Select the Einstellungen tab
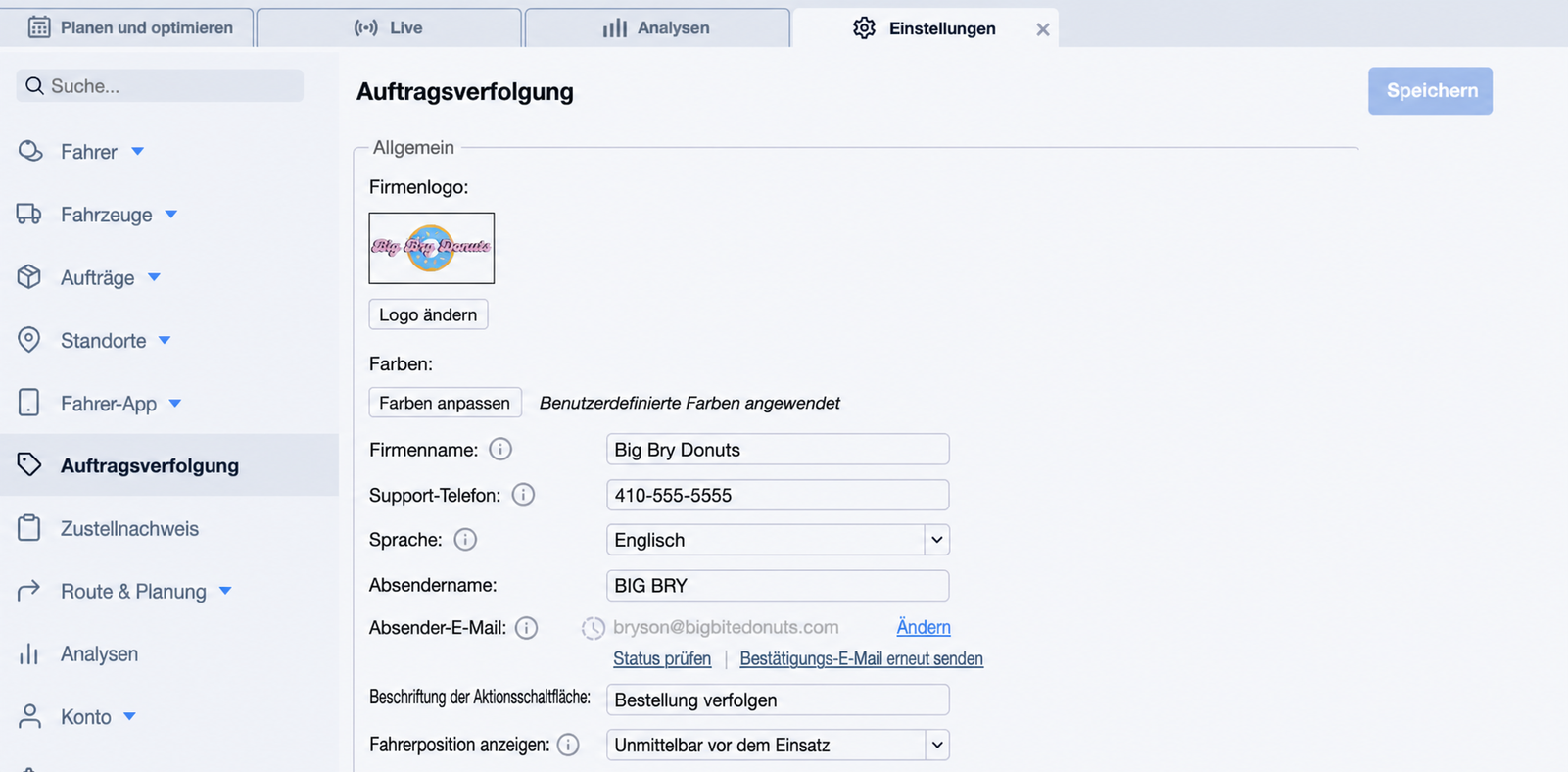This screenshot has width=1568, height=772. (926, 28)
